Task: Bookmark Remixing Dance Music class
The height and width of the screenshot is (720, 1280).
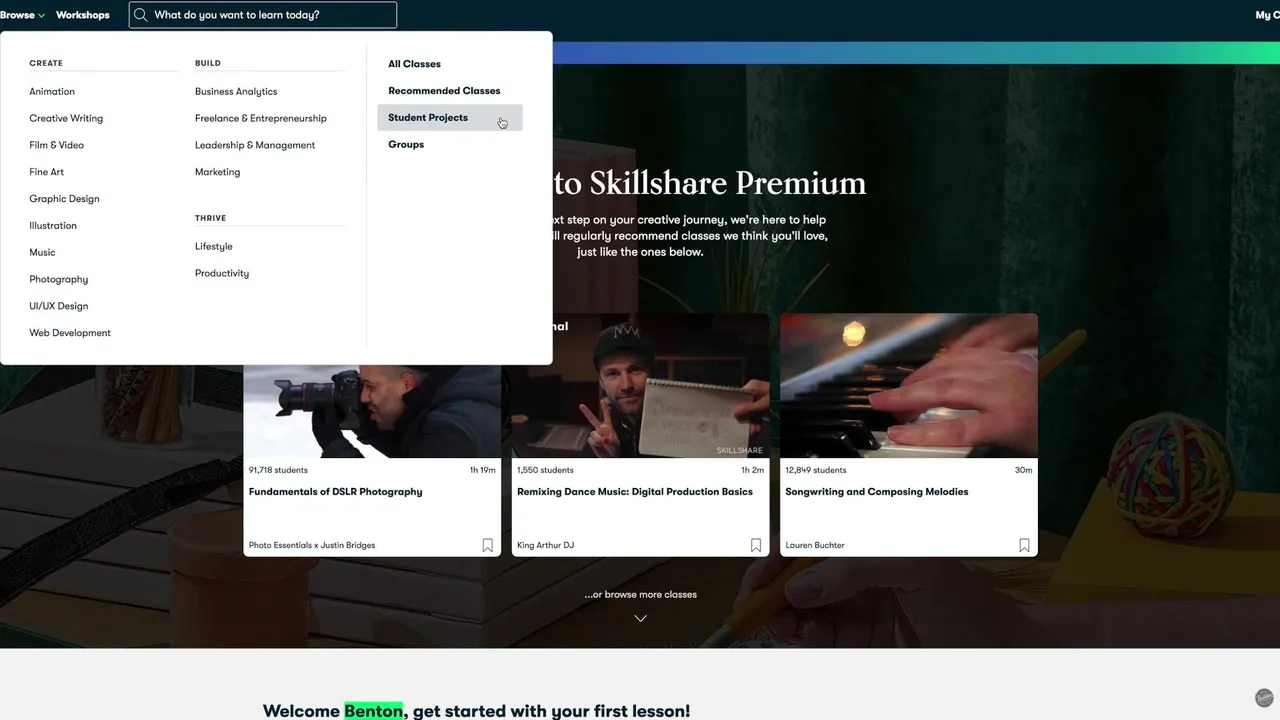Action: tap(756, 545)
